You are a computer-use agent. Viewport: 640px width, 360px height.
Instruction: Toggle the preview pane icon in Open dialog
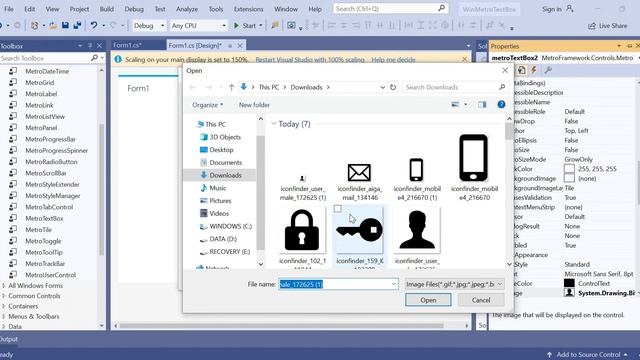tap(482, 104)
